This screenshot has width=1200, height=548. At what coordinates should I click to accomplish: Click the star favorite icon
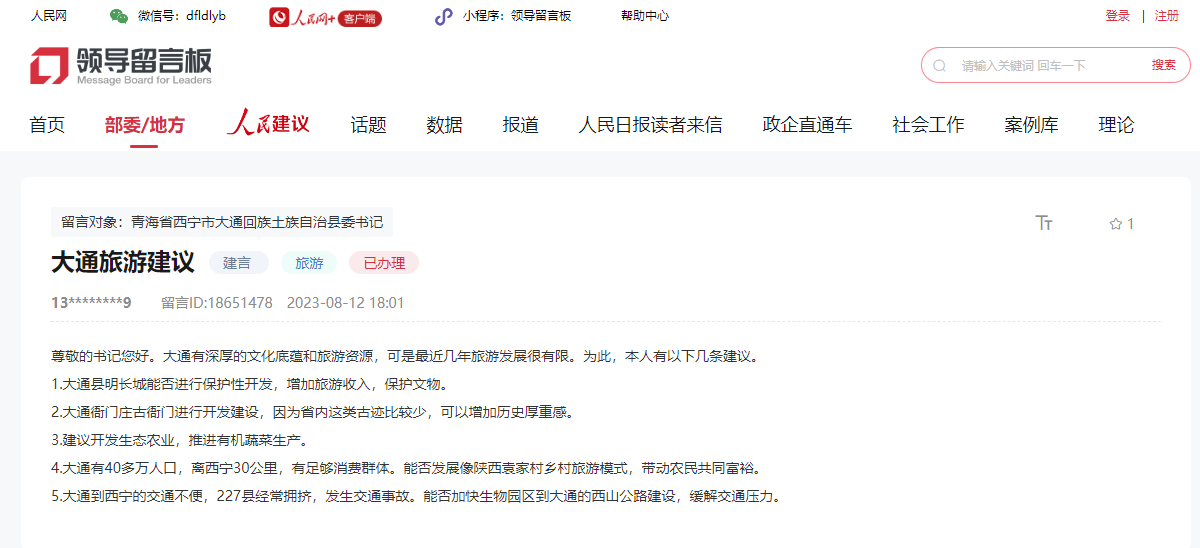click(1115, 224)
